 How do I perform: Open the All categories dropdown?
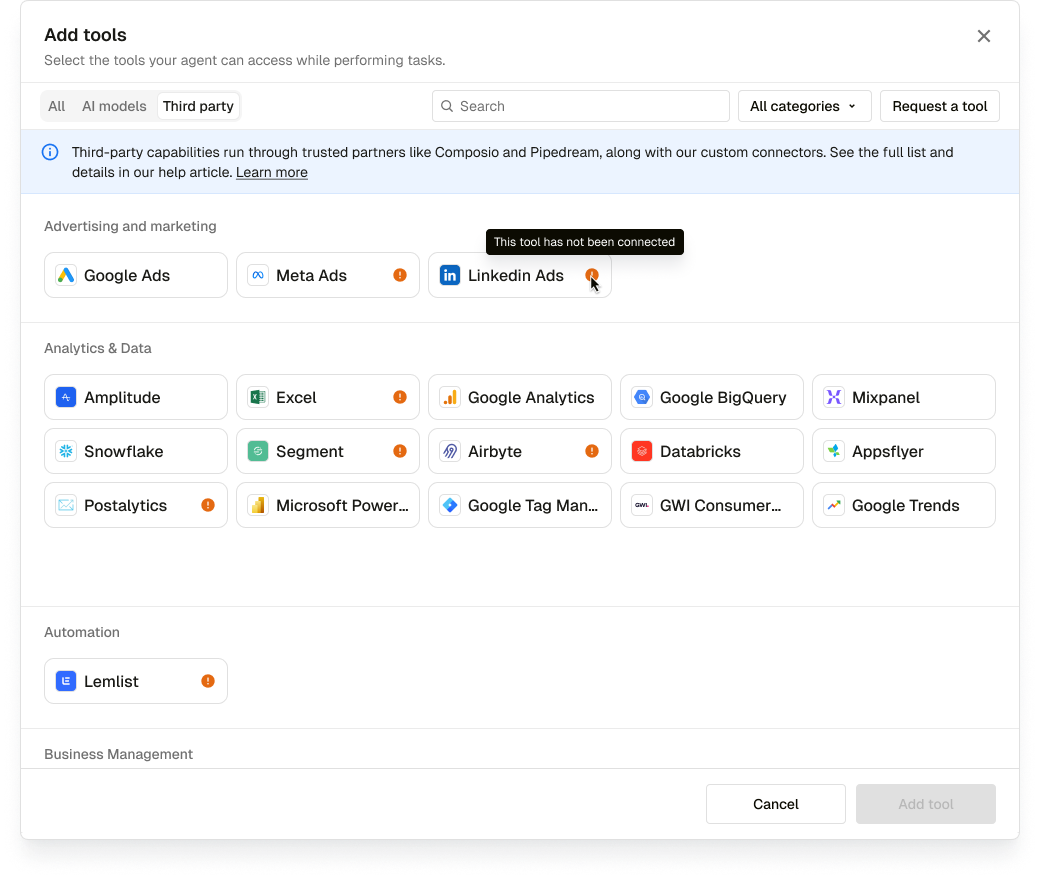coord(804,106)
